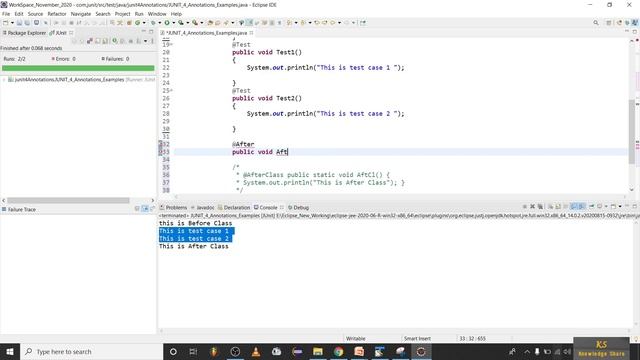Collapse code fold at line 25
This screenshot has height=360, width=640.
coord(171,91)
